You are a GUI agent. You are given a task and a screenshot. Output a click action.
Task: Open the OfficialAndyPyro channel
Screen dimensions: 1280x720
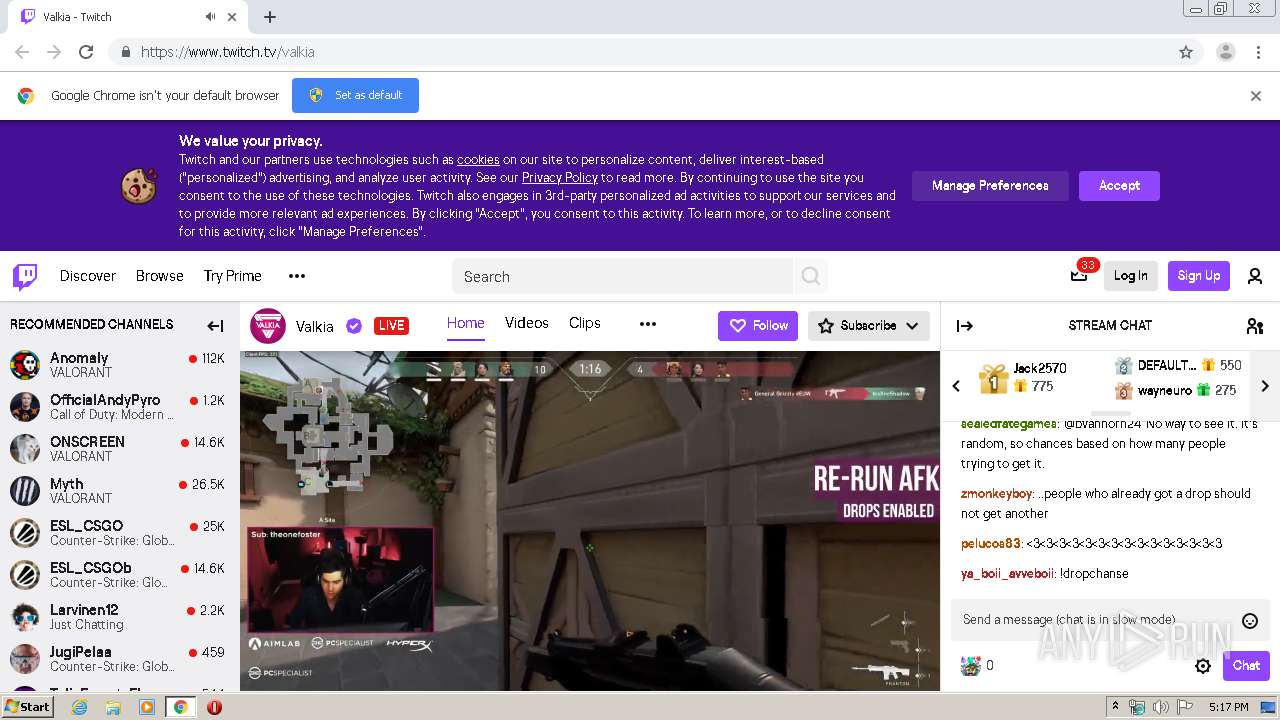pos(120,407)
